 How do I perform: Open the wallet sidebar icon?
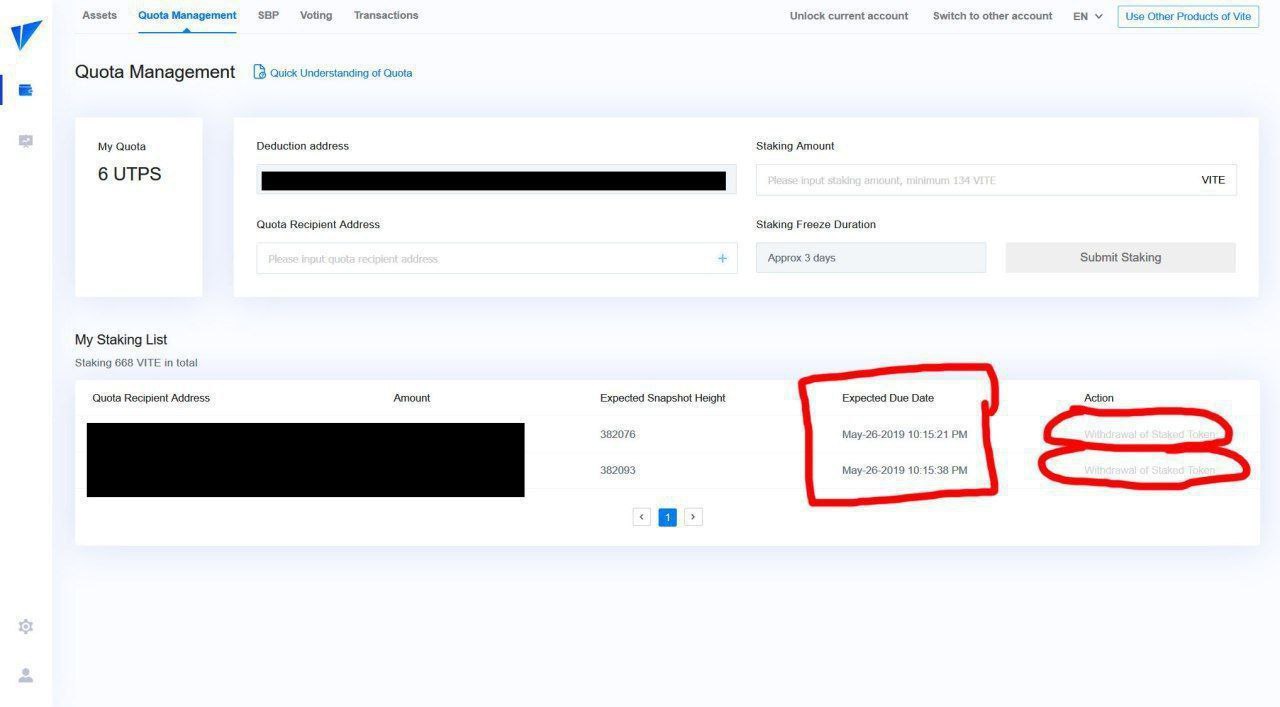[x=26, y=90]
